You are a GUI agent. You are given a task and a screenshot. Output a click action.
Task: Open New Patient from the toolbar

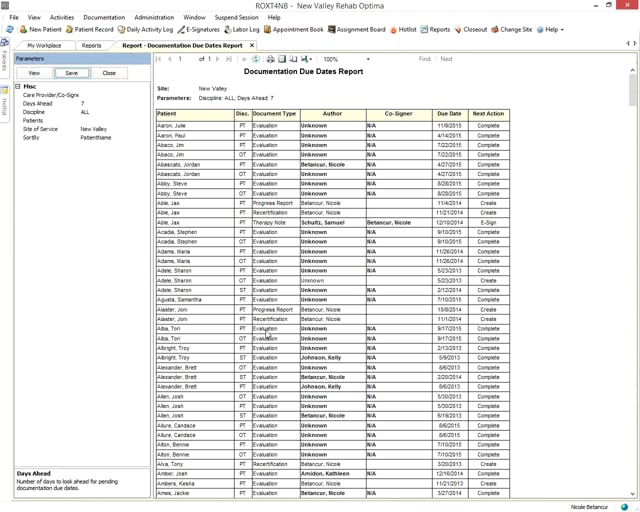pos(40,29)
